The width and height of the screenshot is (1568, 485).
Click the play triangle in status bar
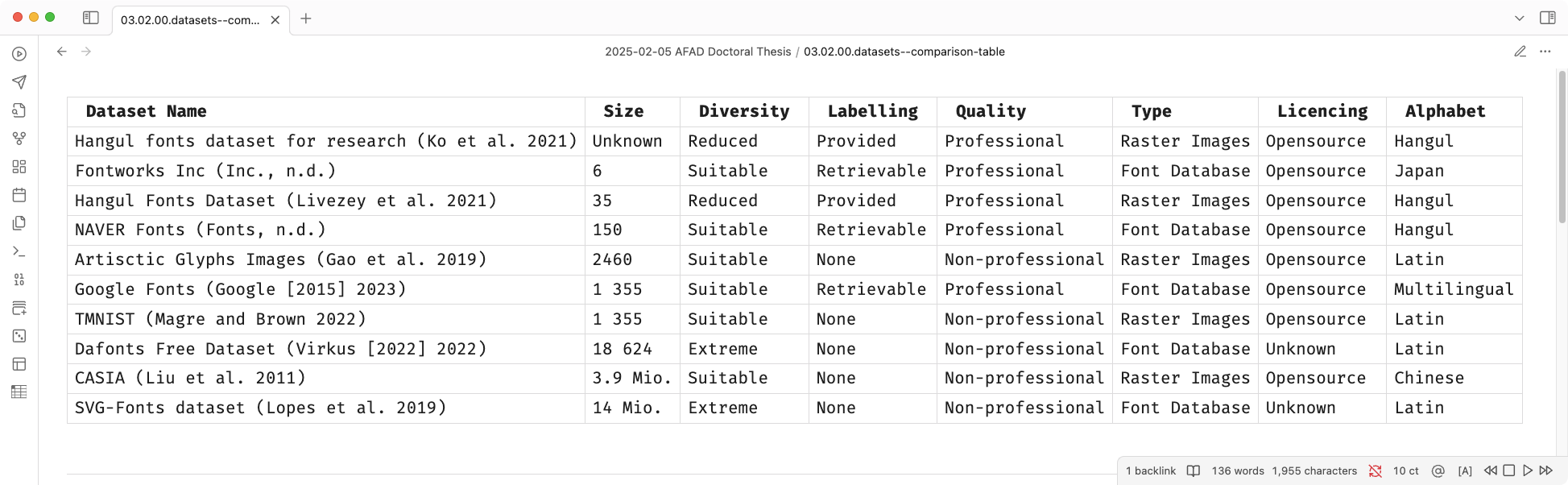click(1528, 470)
